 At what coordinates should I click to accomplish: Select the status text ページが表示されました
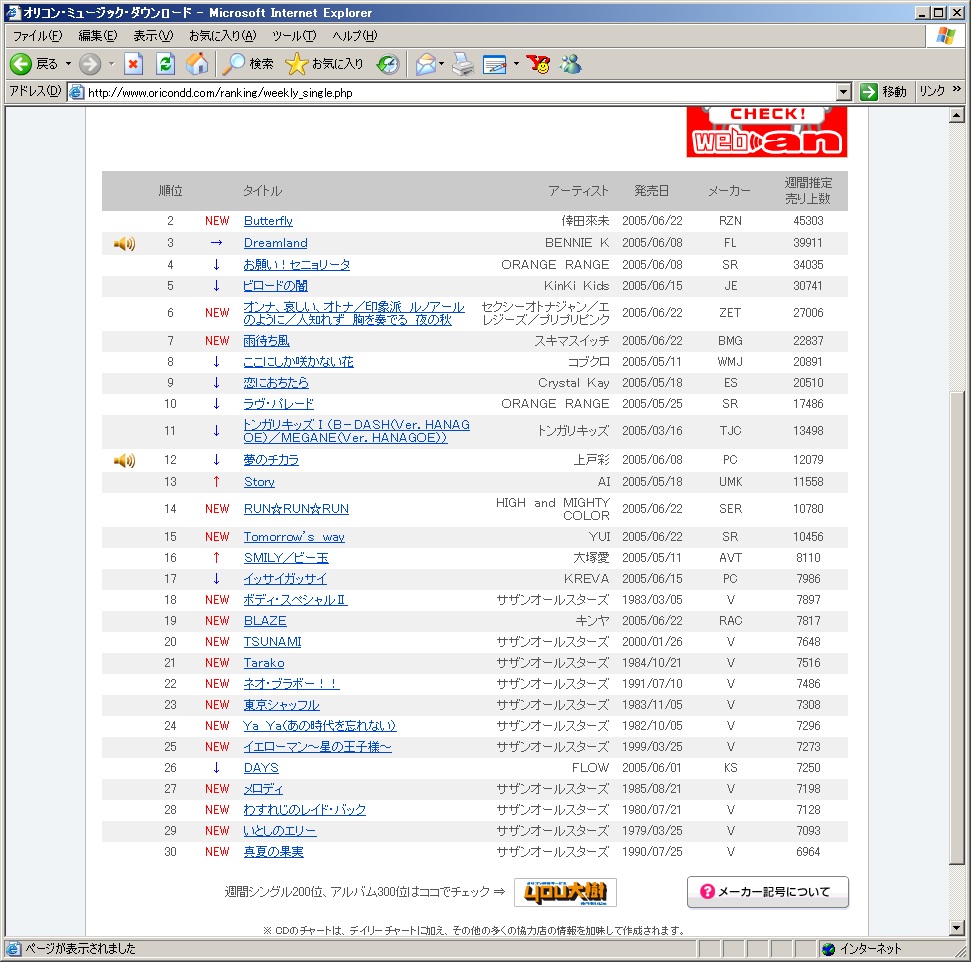(x=80, y=949)
